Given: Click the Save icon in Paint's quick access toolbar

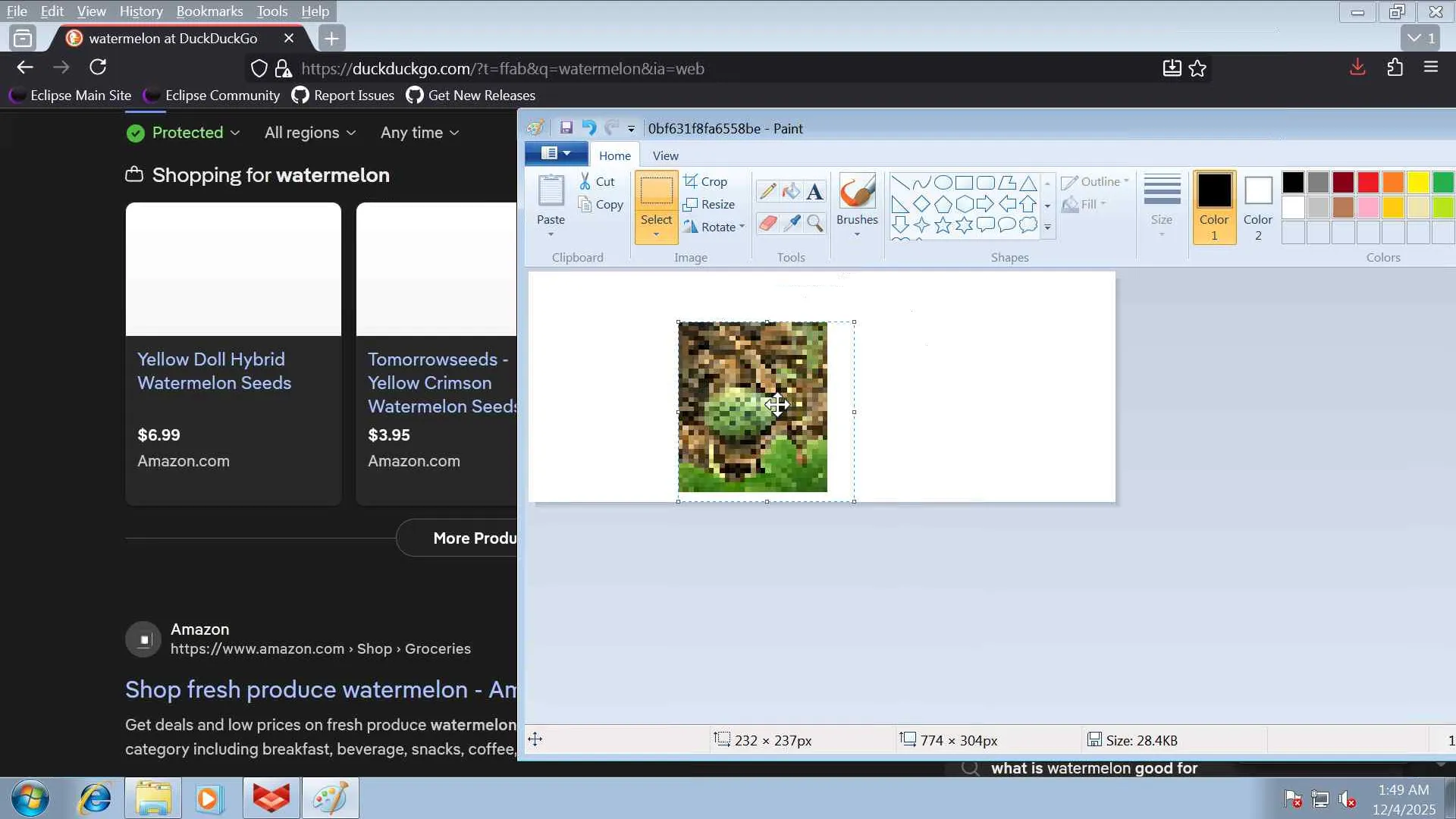Looking at the screenshot, I should tap(566, 127).
